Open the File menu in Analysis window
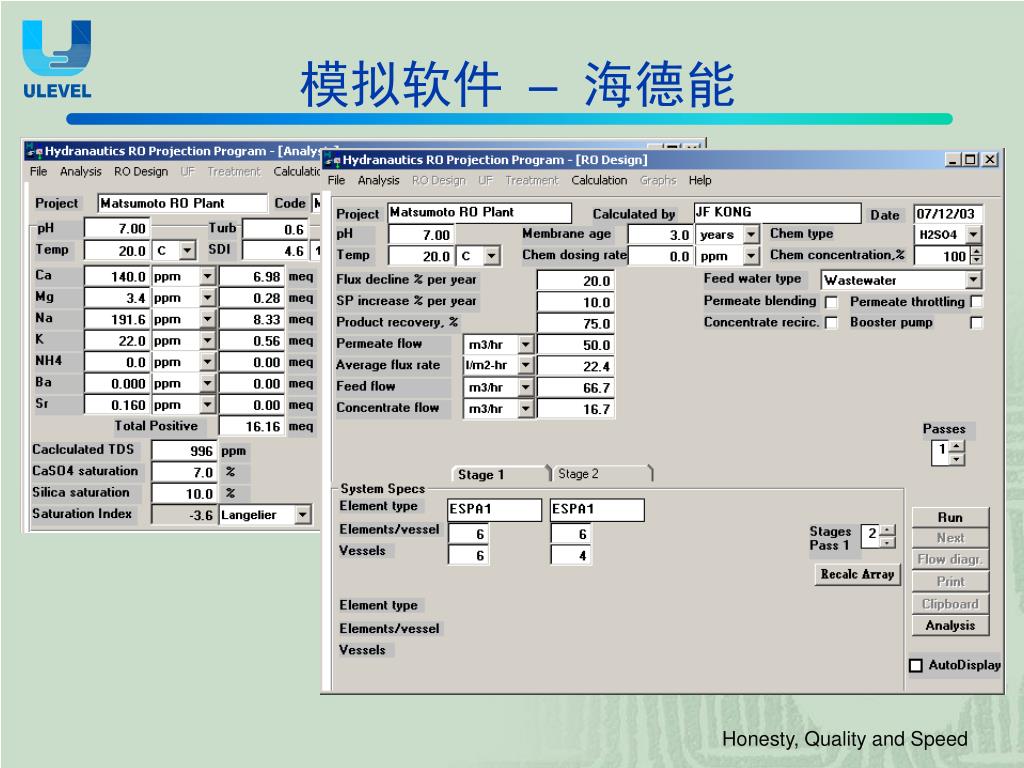 pyautogui.click(x=39, y=171)
